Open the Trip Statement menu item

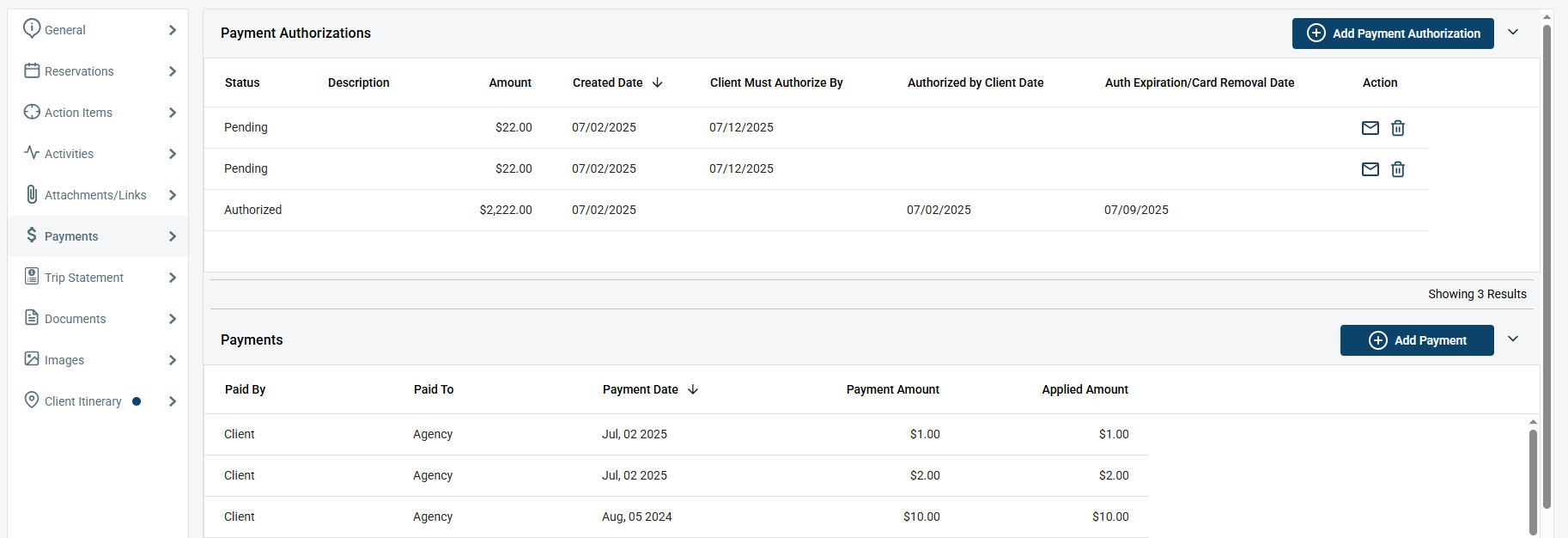98,278
